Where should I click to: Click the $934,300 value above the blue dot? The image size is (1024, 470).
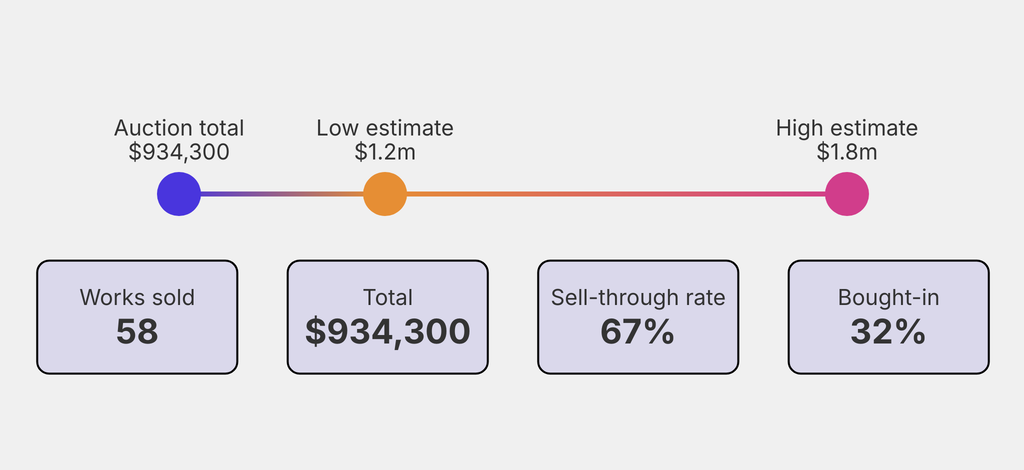click(x=179, y=152)
